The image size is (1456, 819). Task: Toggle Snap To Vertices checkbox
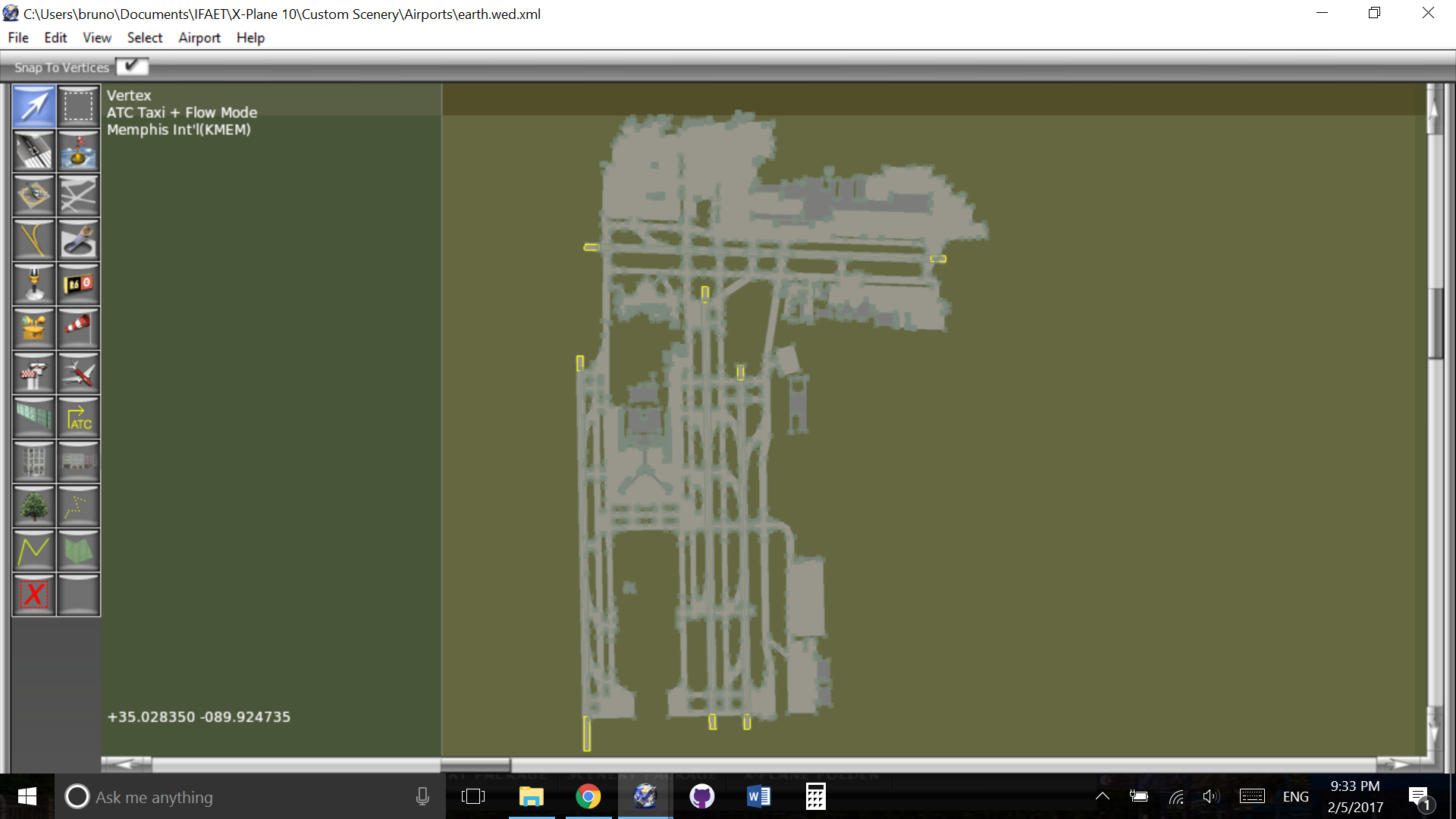(x=132, y=67)
